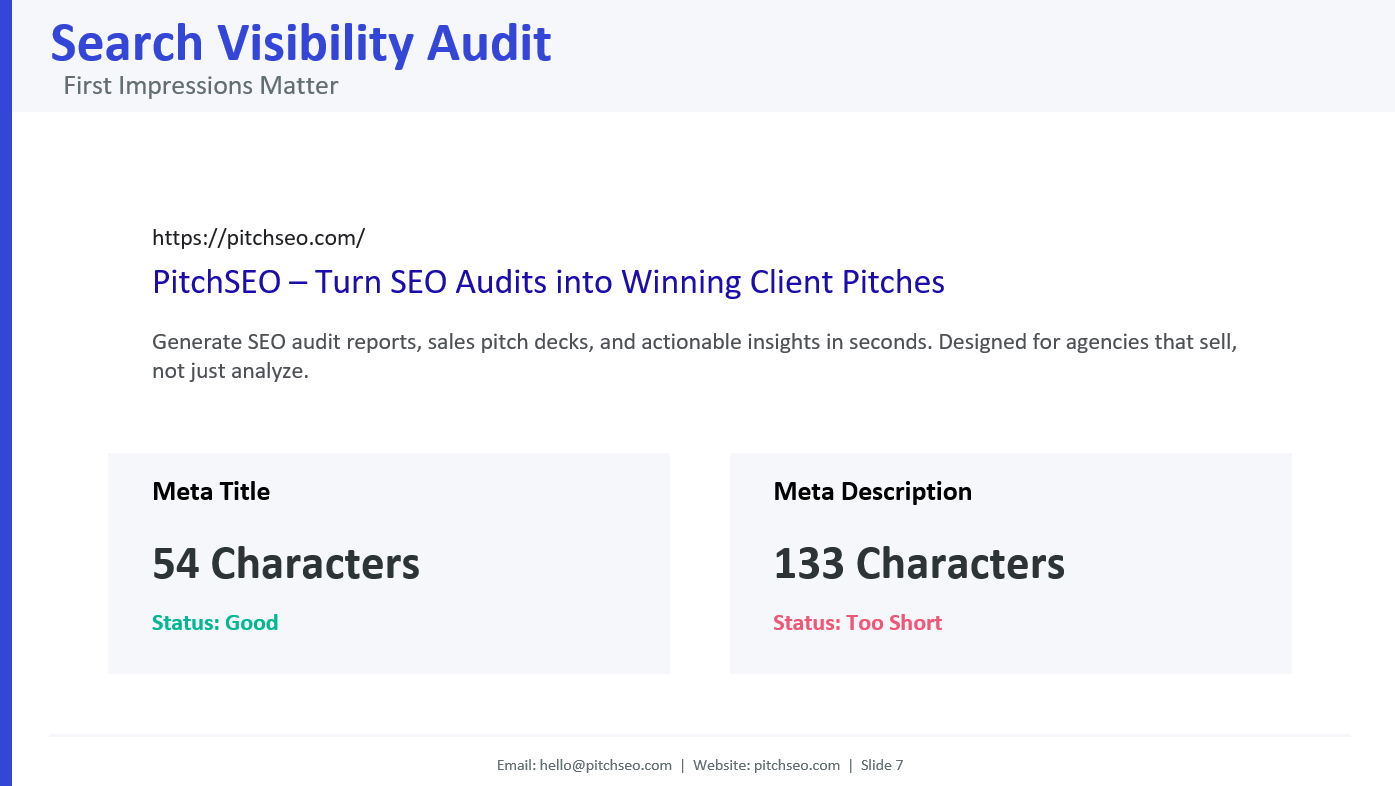Click the Slide 7 indicator
1395x786 pixels.
coord(882,765)
